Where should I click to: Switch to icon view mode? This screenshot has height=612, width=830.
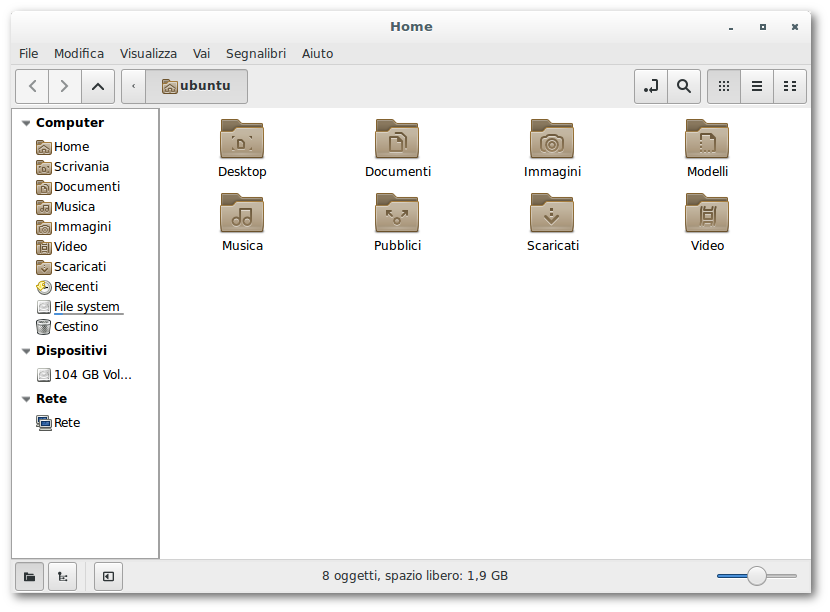click(724, 86)
